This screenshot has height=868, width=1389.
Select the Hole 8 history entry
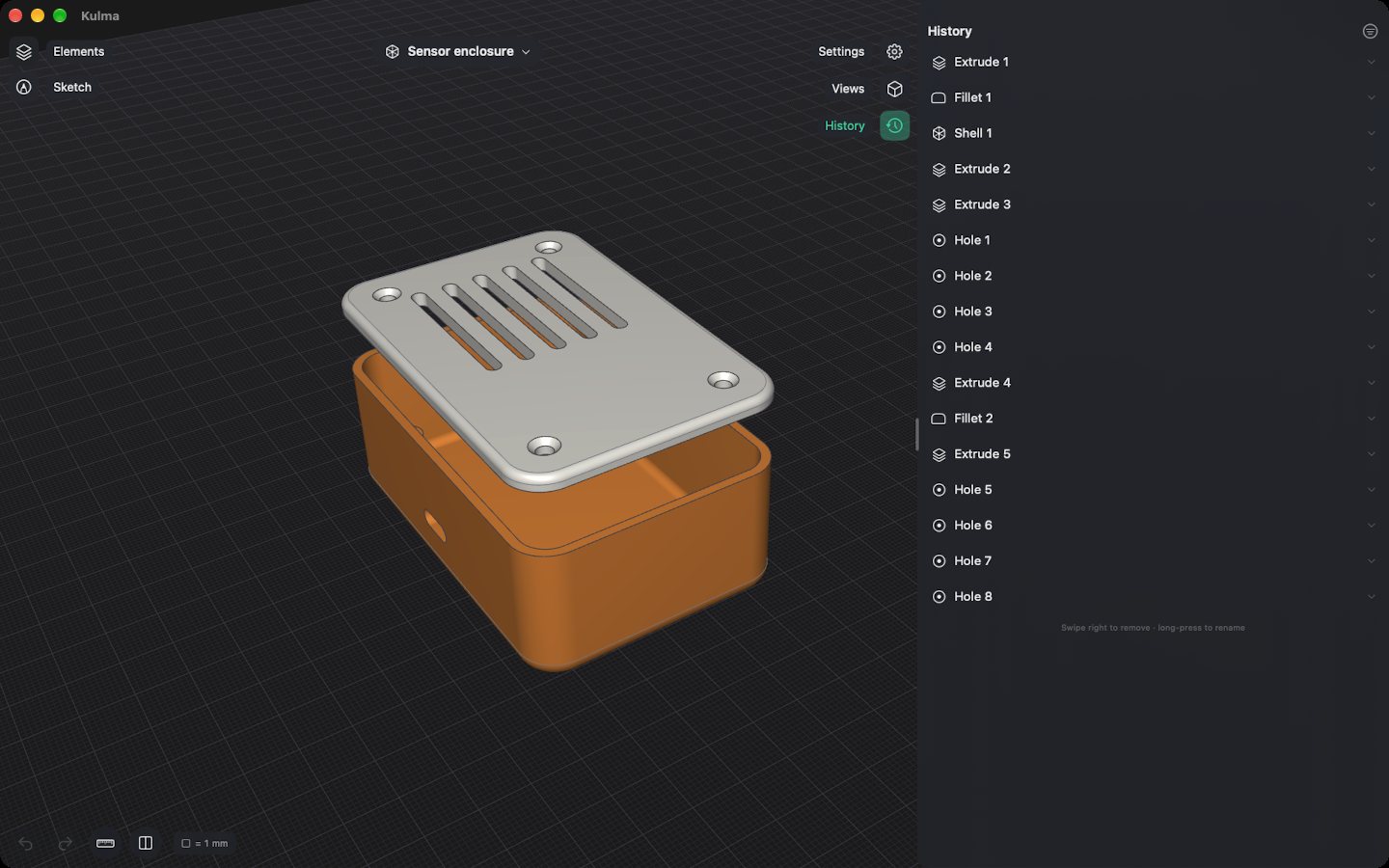click(x=1153, y=597)
